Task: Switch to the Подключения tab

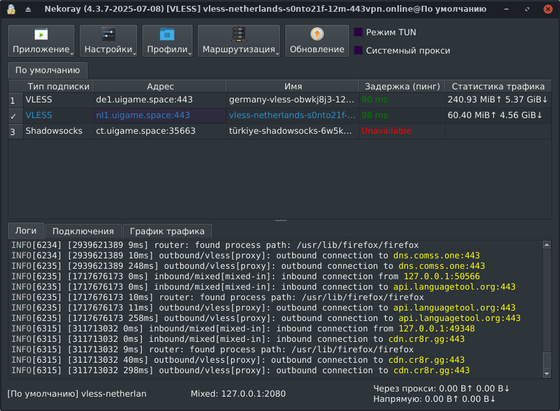Action: pos(83,231)
